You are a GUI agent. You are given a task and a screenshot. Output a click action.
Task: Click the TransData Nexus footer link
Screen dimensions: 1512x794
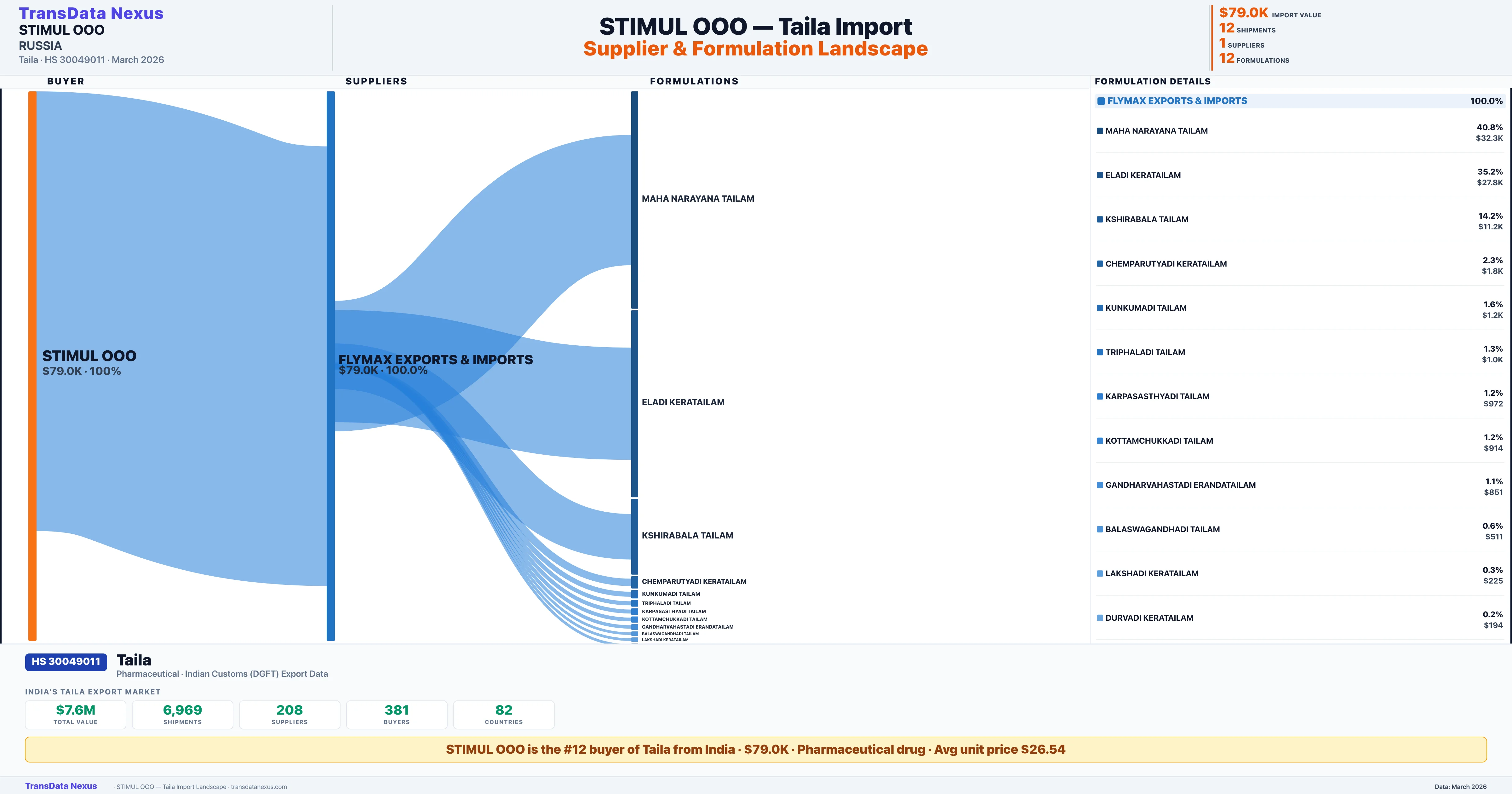(x=61, y=786)
